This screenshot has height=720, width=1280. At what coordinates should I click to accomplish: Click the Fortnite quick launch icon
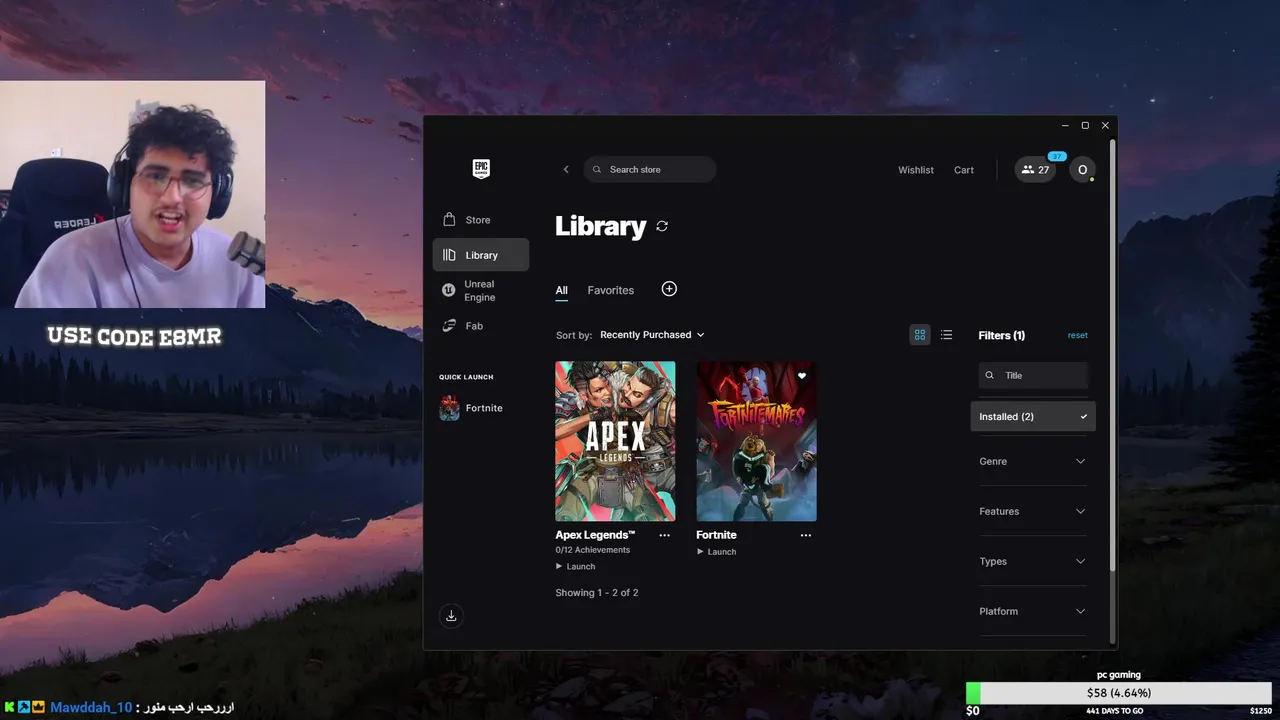450,408
